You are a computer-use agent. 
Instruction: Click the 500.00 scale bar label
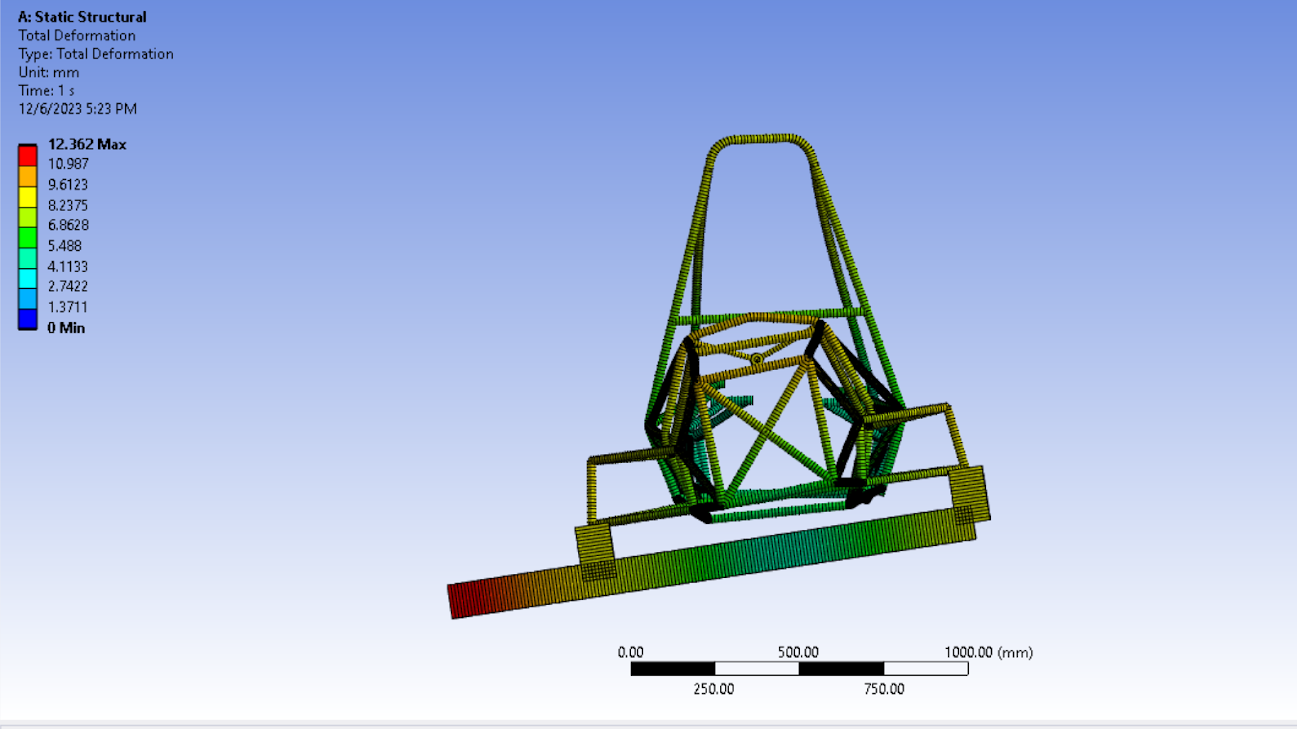pyautogui.click(x=797, y=650)
